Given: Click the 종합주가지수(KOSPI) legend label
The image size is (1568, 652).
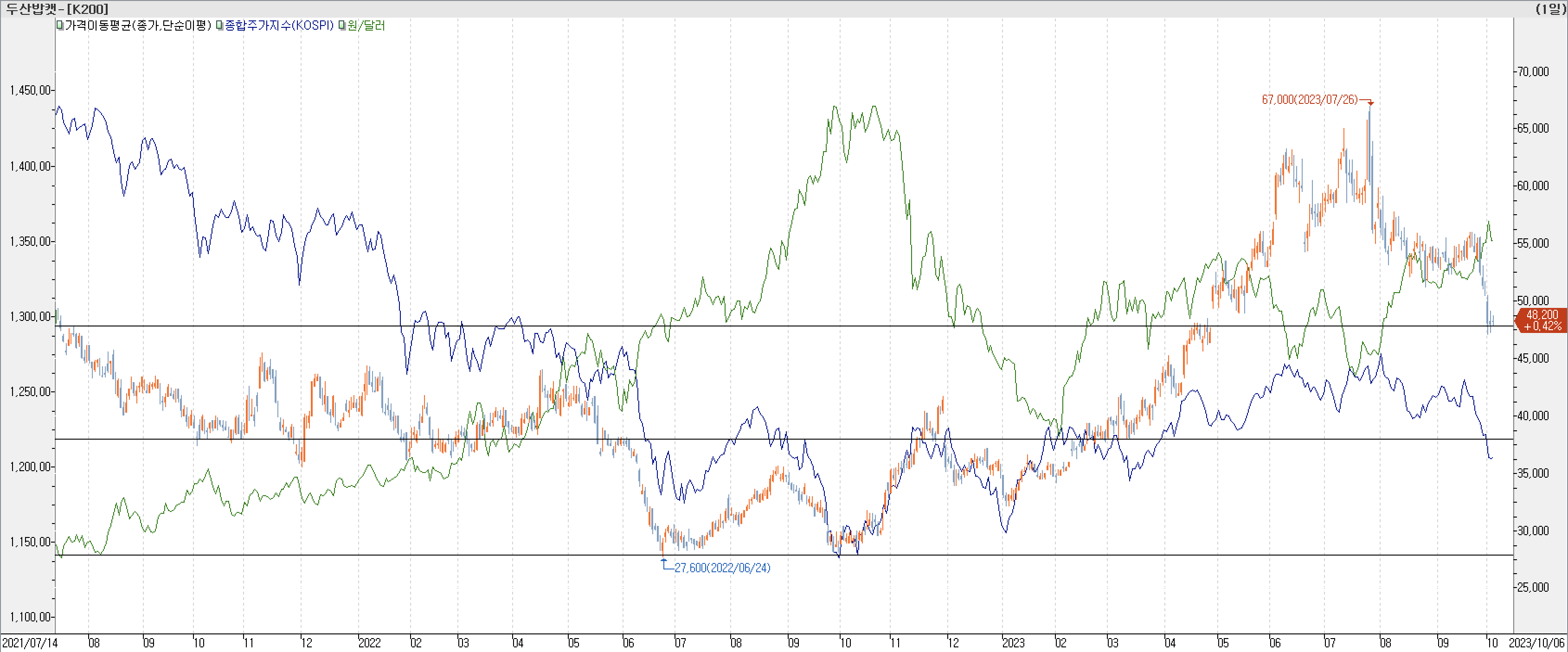Looking at the screenshot, I should pos(279,26).
